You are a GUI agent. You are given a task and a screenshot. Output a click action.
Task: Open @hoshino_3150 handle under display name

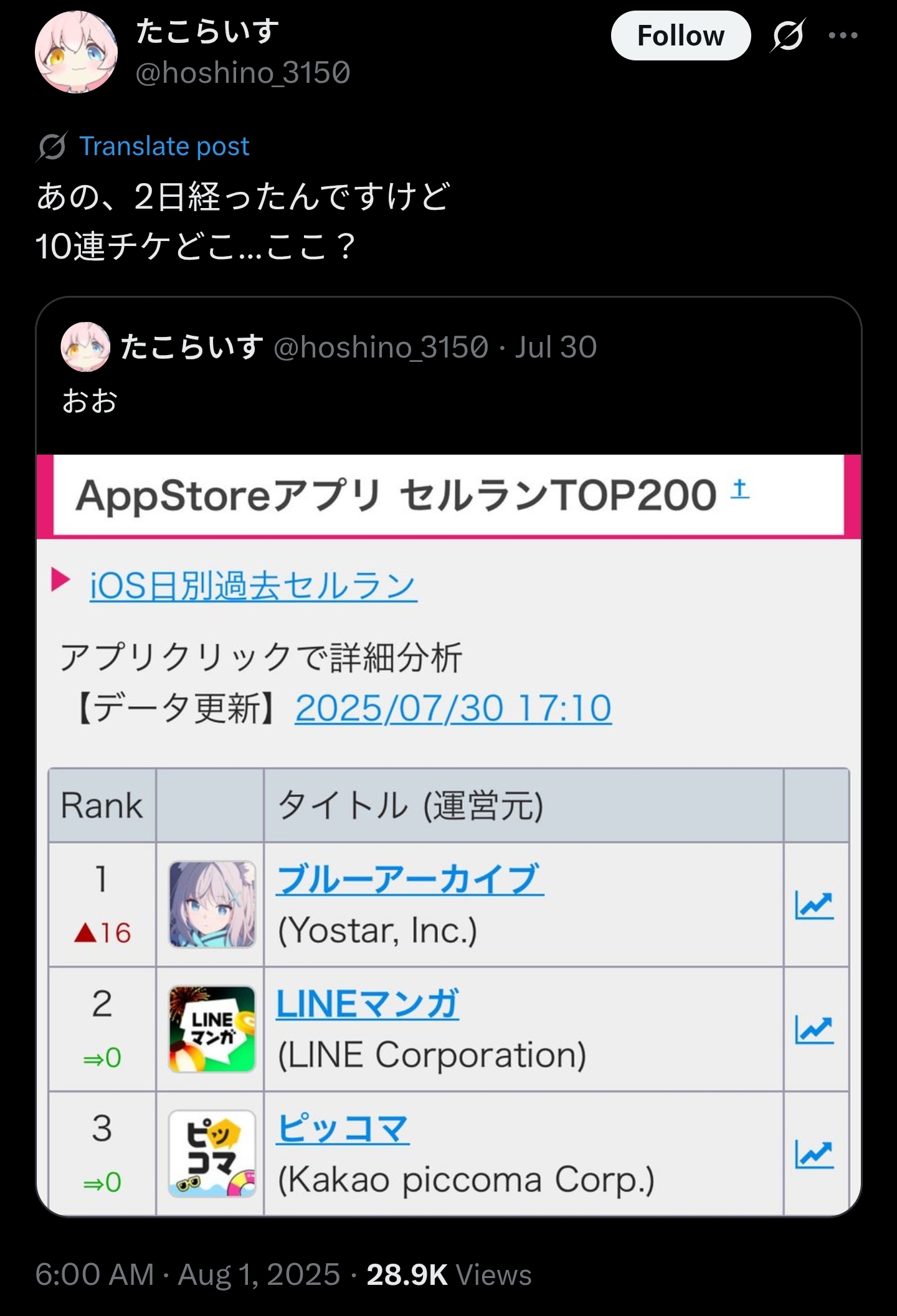[x=243, y=73]
